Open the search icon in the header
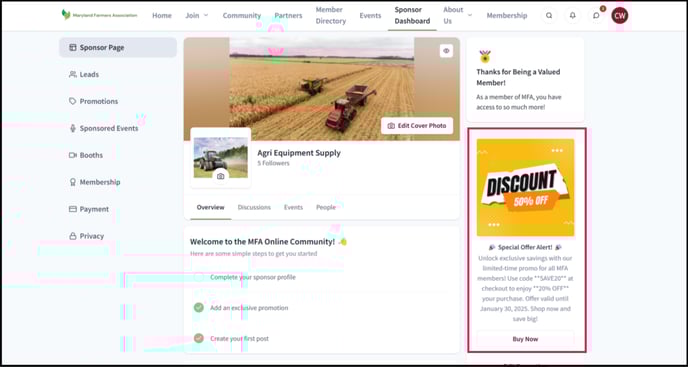 point(549,15)
